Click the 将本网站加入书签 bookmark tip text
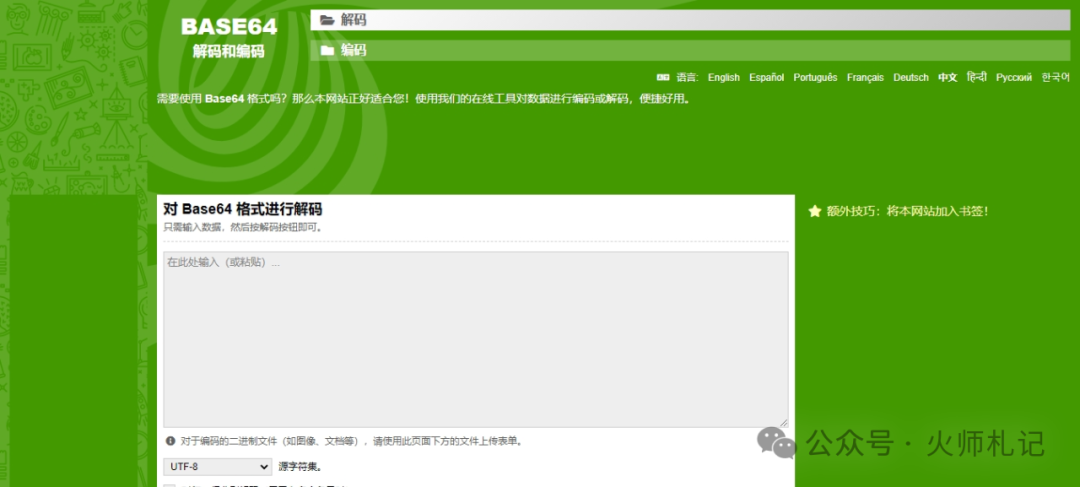Viewport: 1080px width, 487px height. 937,211
